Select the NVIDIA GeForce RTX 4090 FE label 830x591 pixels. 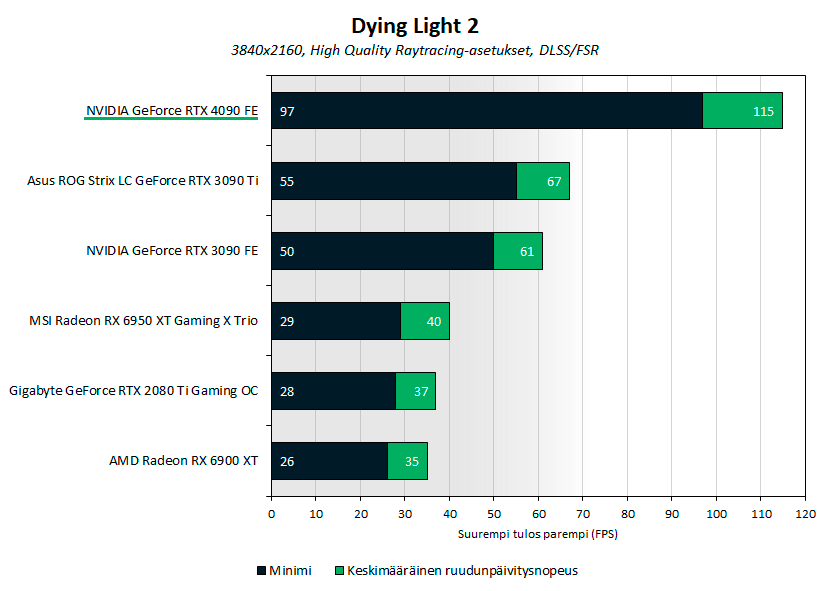click(172, 111)
